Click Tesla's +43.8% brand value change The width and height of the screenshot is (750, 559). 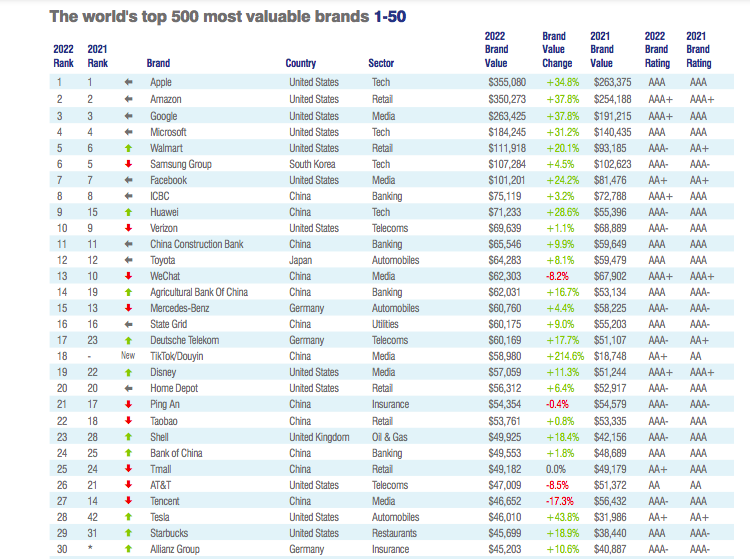[x=562, y=517]
